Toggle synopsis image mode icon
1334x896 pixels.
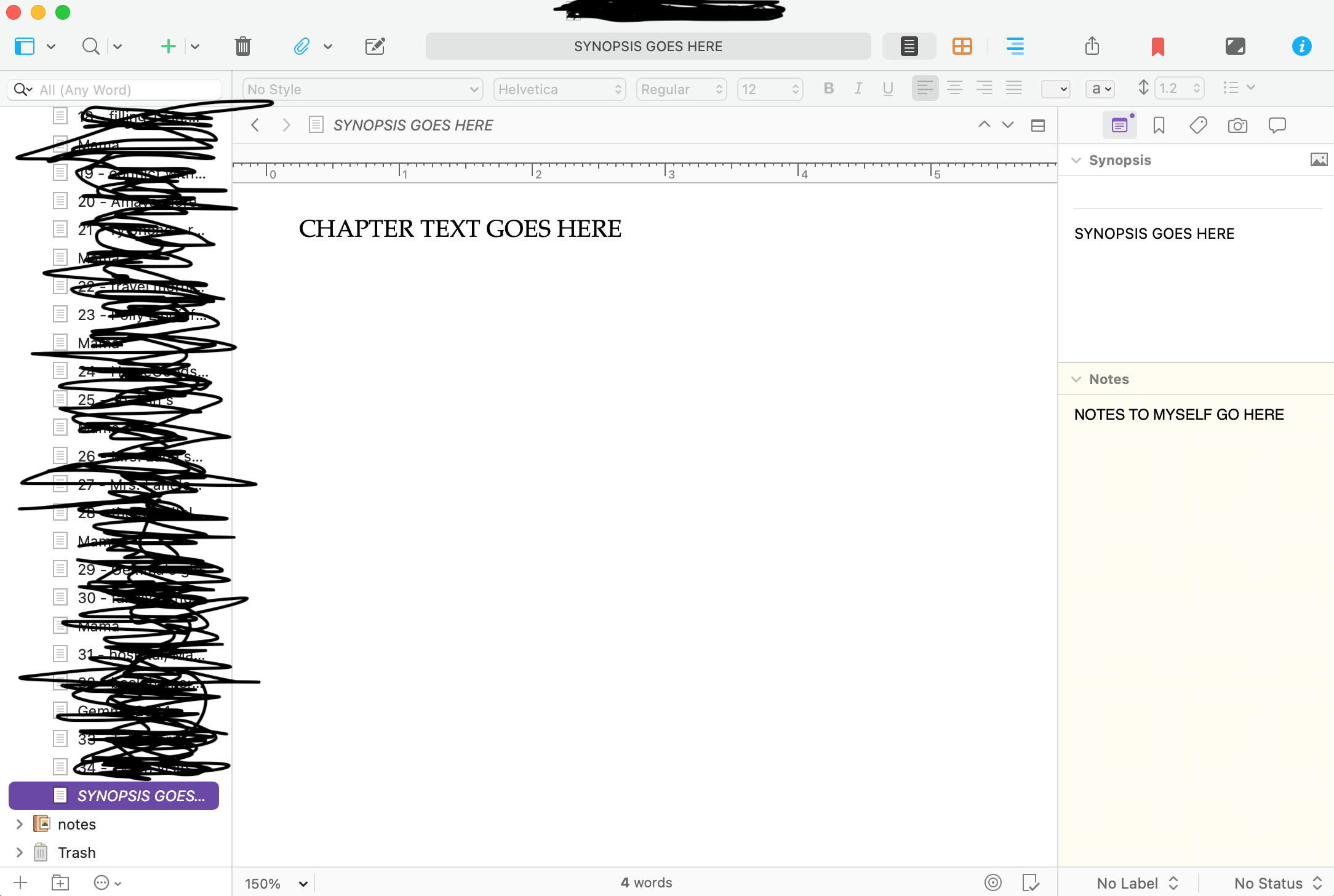1318,160
